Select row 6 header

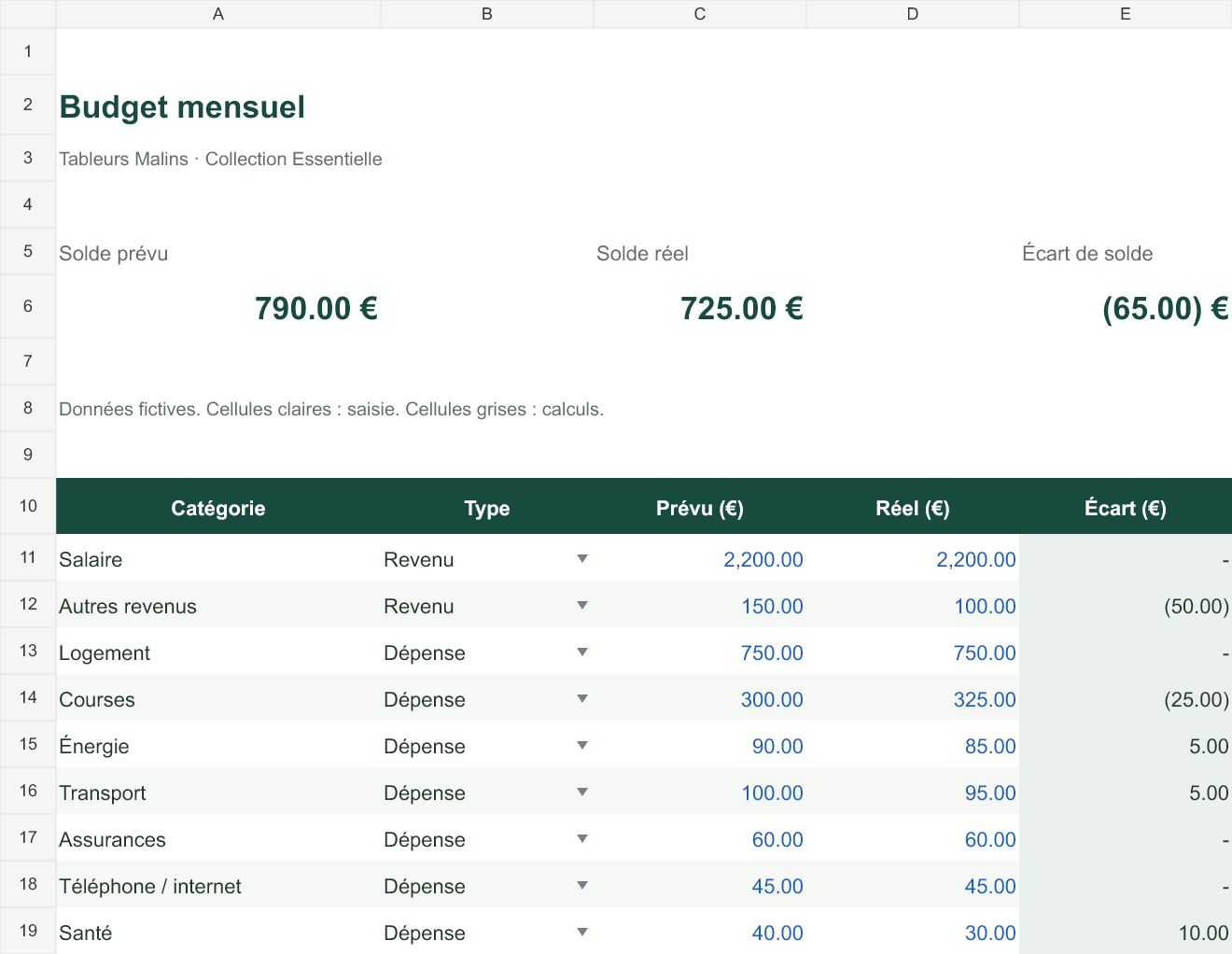pyautogui.click(x=28, y=306)
